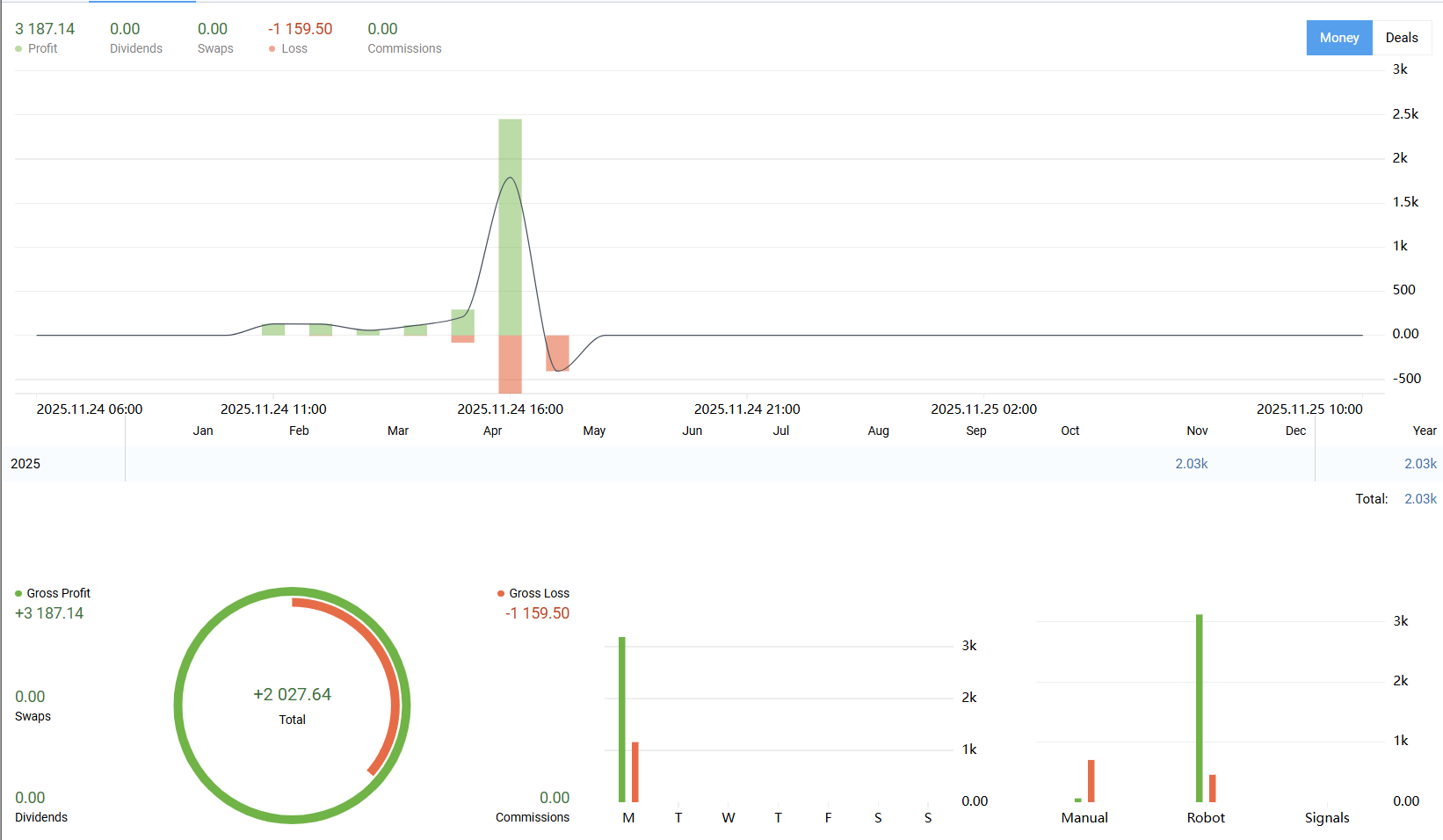
Task: Select the tallest green profit bar in chart
Action: (510, 227)
